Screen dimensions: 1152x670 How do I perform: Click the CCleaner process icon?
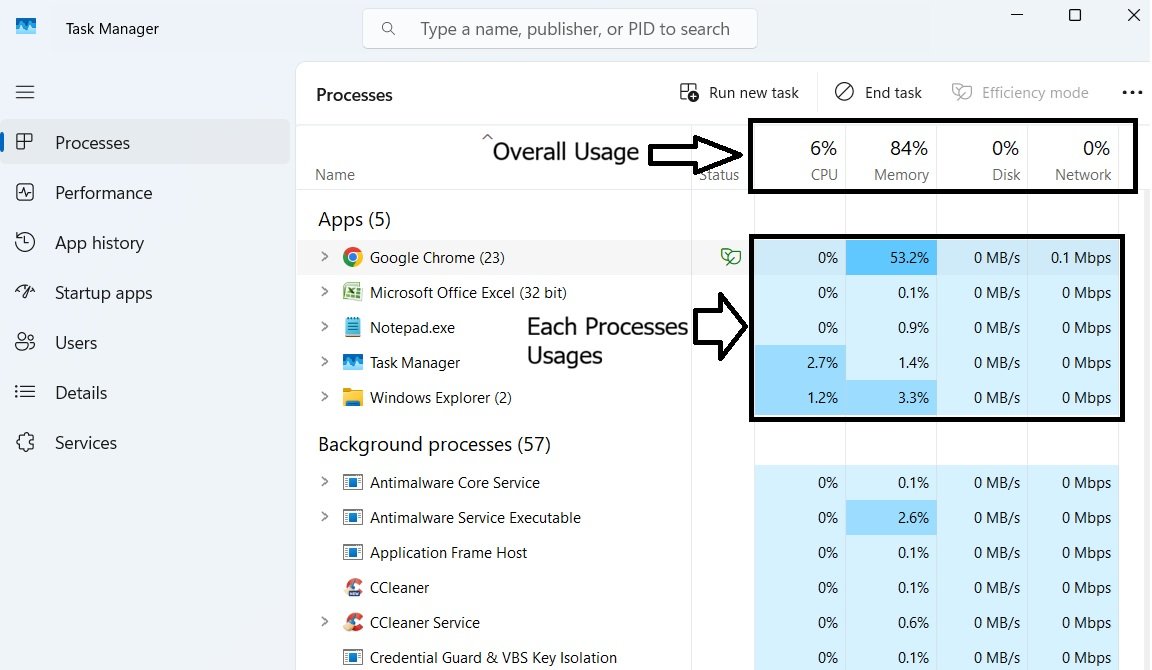[353, 587]
